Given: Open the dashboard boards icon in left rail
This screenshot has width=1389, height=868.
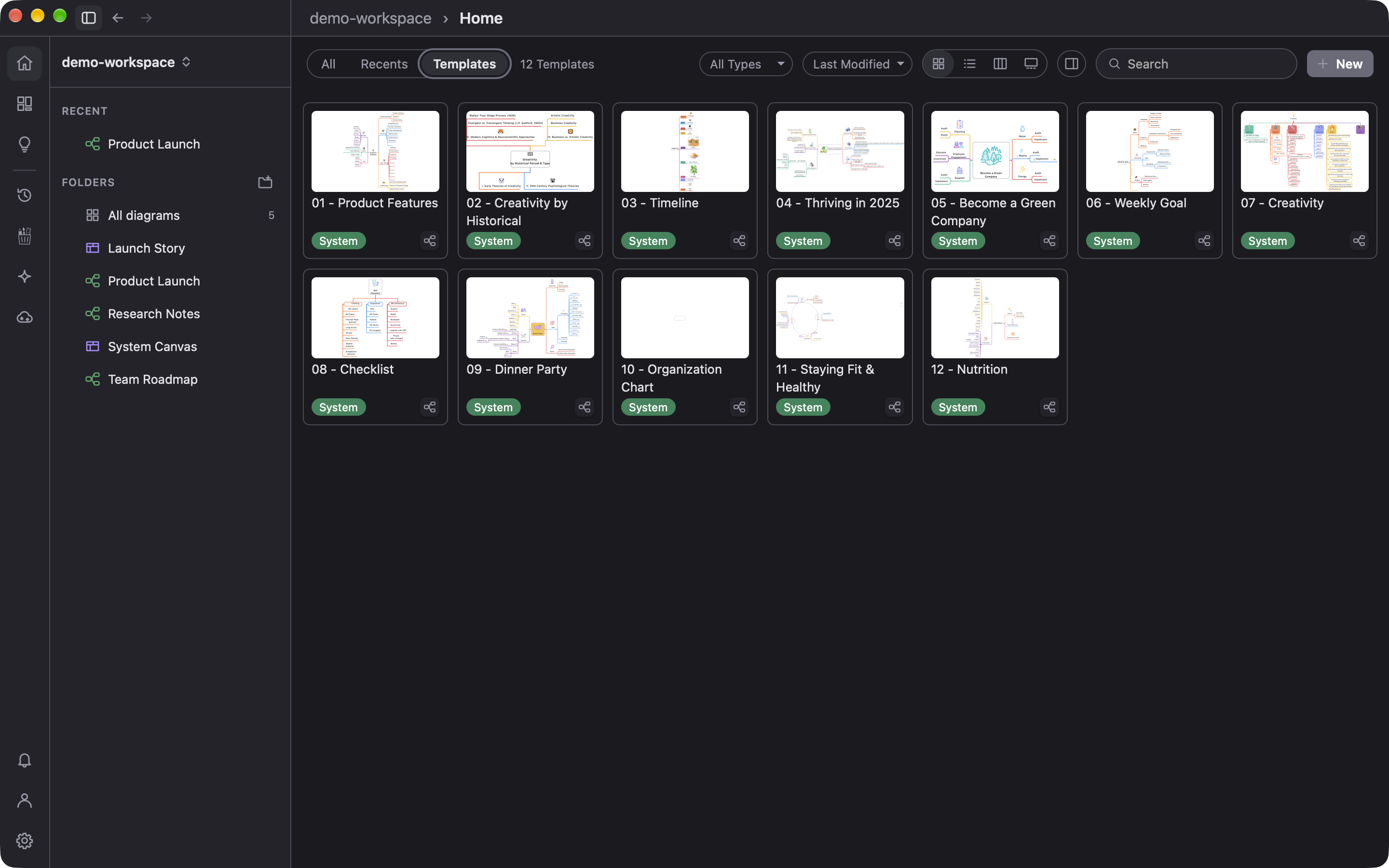Looking at the screenshot, I should [x=25, y=104].
